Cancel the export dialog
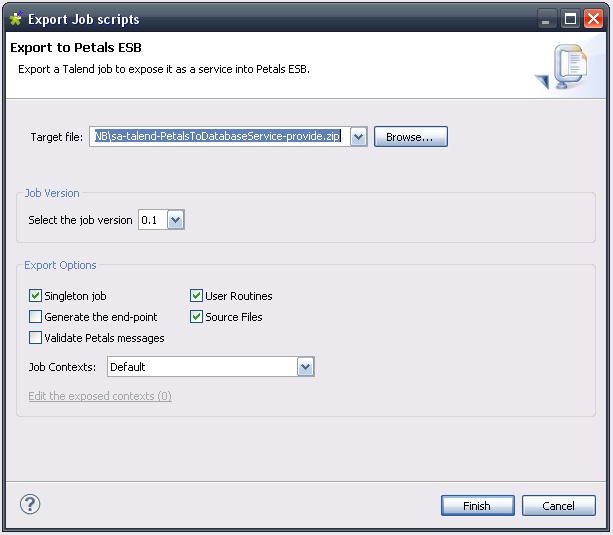Image resolution: width=613 pixels, height=535 pixels. pyautogui.click(x=558, y=506)
